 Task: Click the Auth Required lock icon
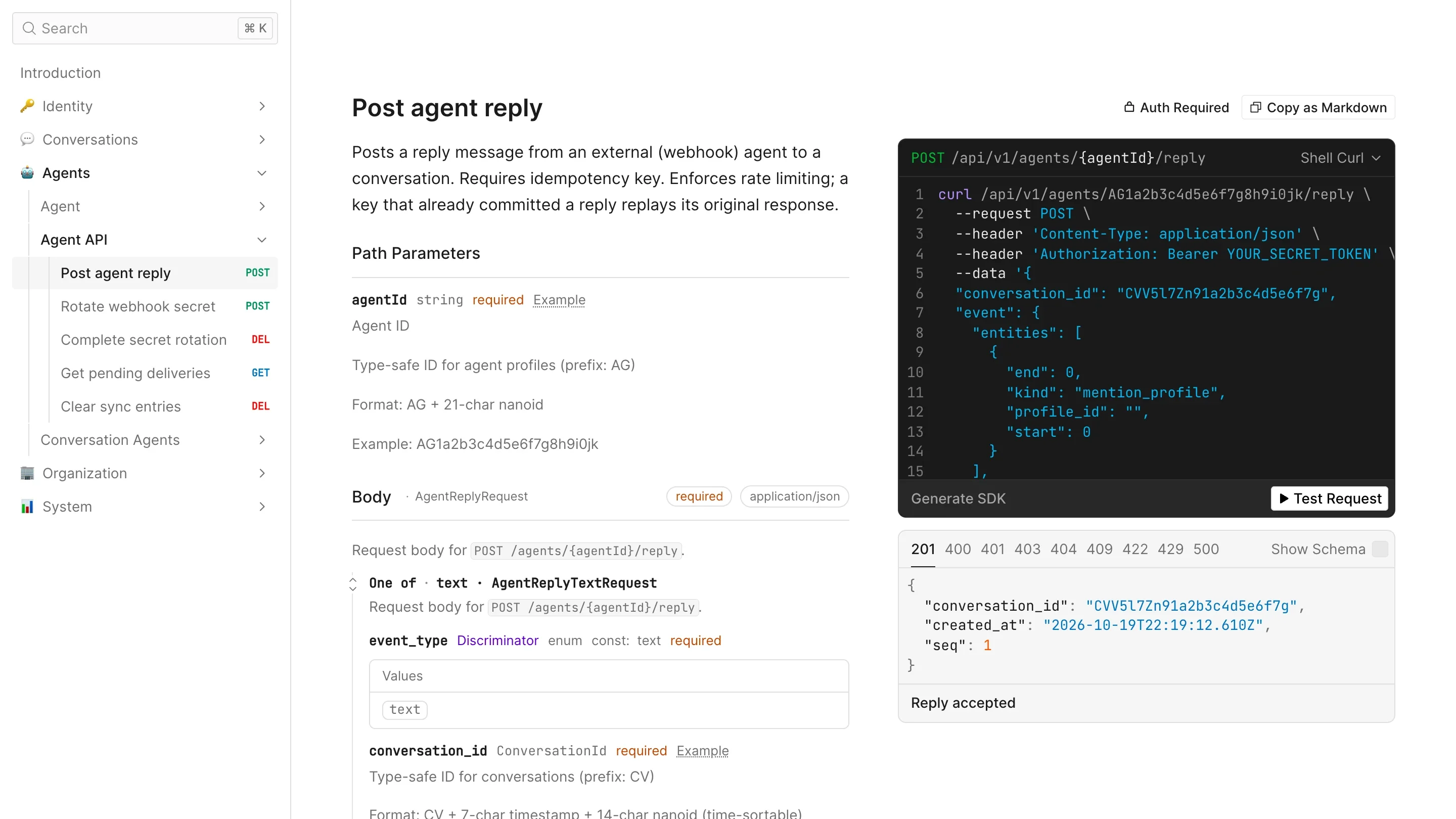[1129, 107]
